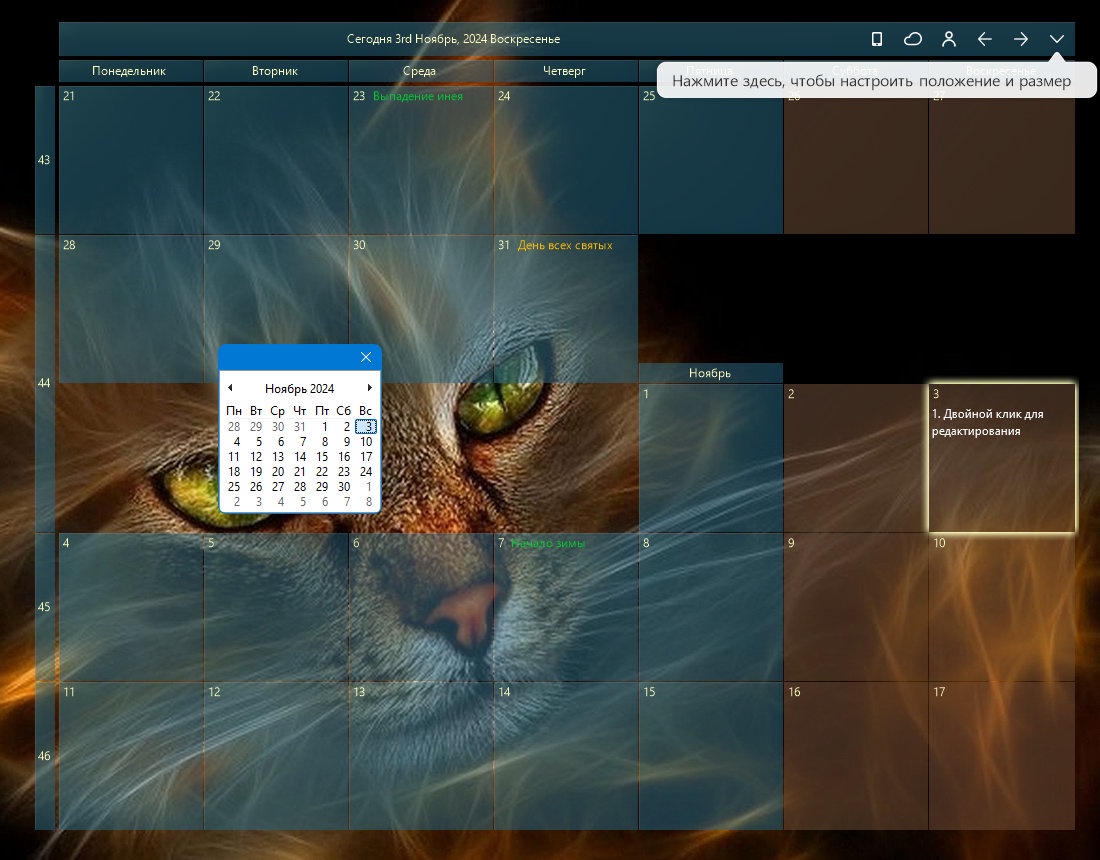Select the October 22 day cell
This screenshot has width=1100, height=860.
click(x=276, y=160)
